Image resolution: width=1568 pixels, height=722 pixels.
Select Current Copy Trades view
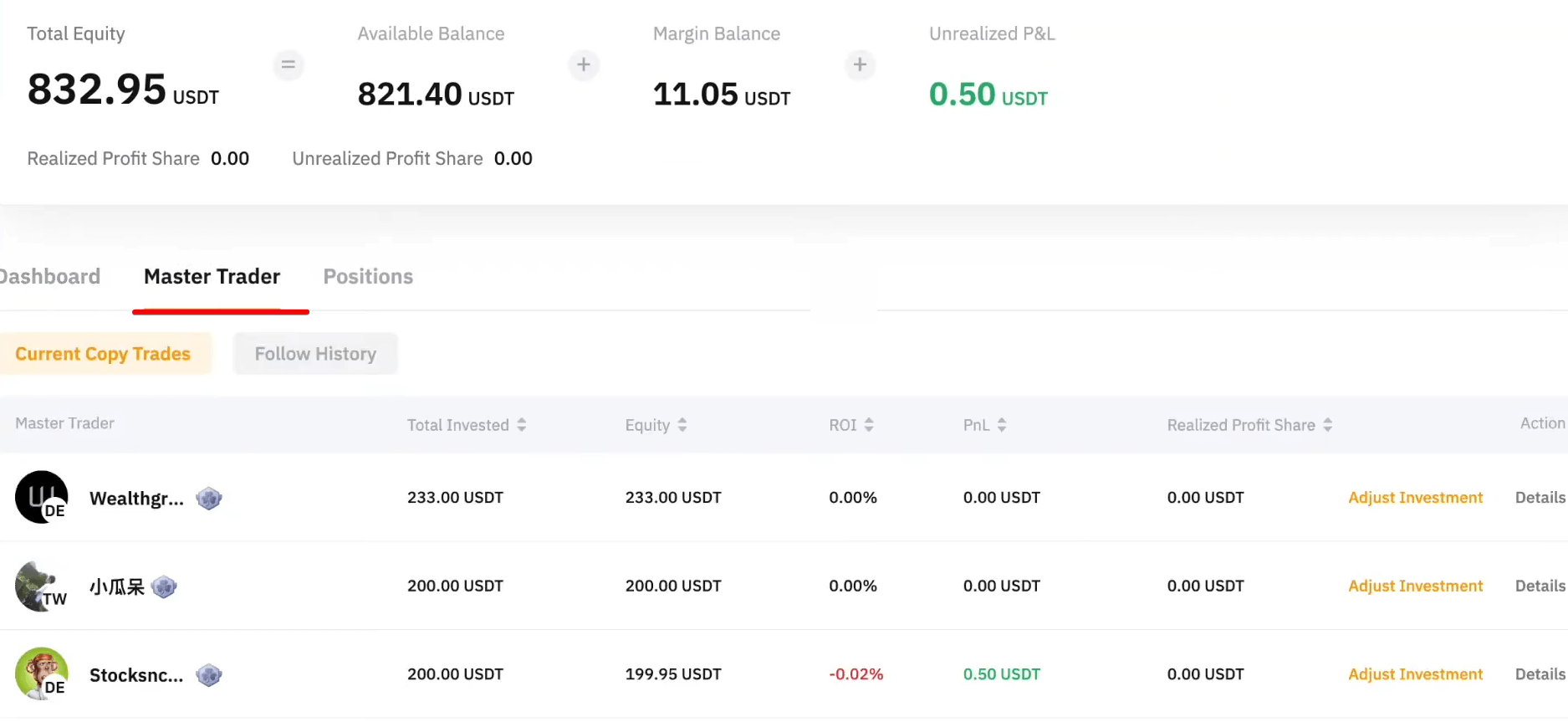(x=103, y=354)
